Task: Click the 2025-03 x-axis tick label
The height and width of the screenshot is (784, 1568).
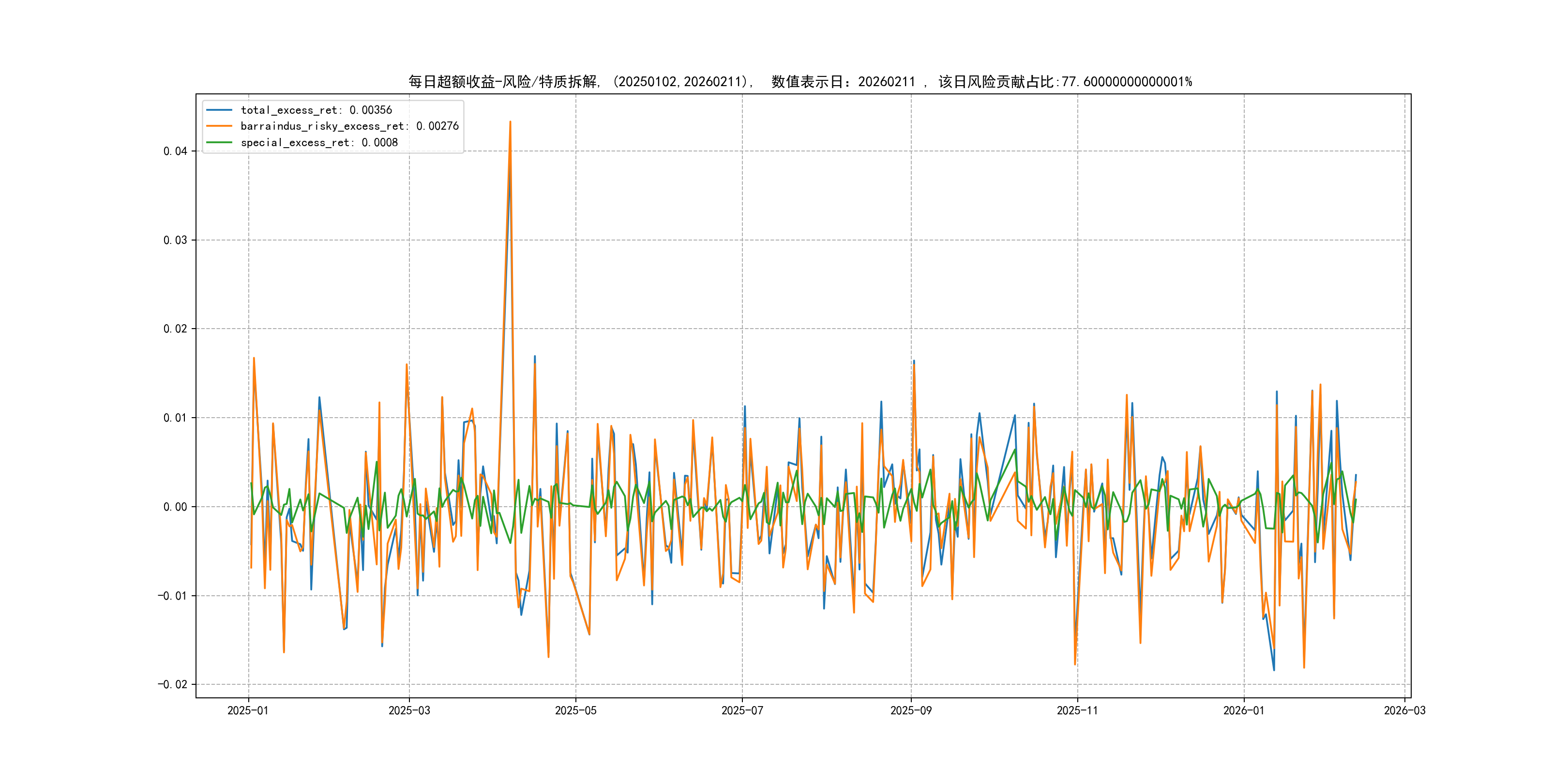Action: coord(409,710)
